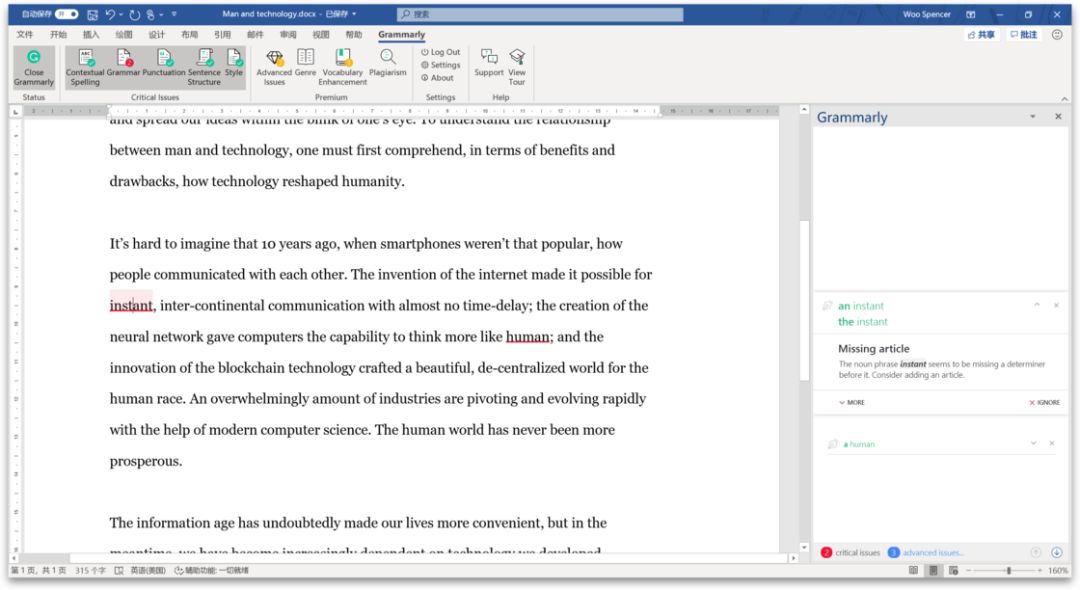Click the Advanced Issues diamond icon
The width and height of the screenshot is (1080, 590).
[274, 59]
